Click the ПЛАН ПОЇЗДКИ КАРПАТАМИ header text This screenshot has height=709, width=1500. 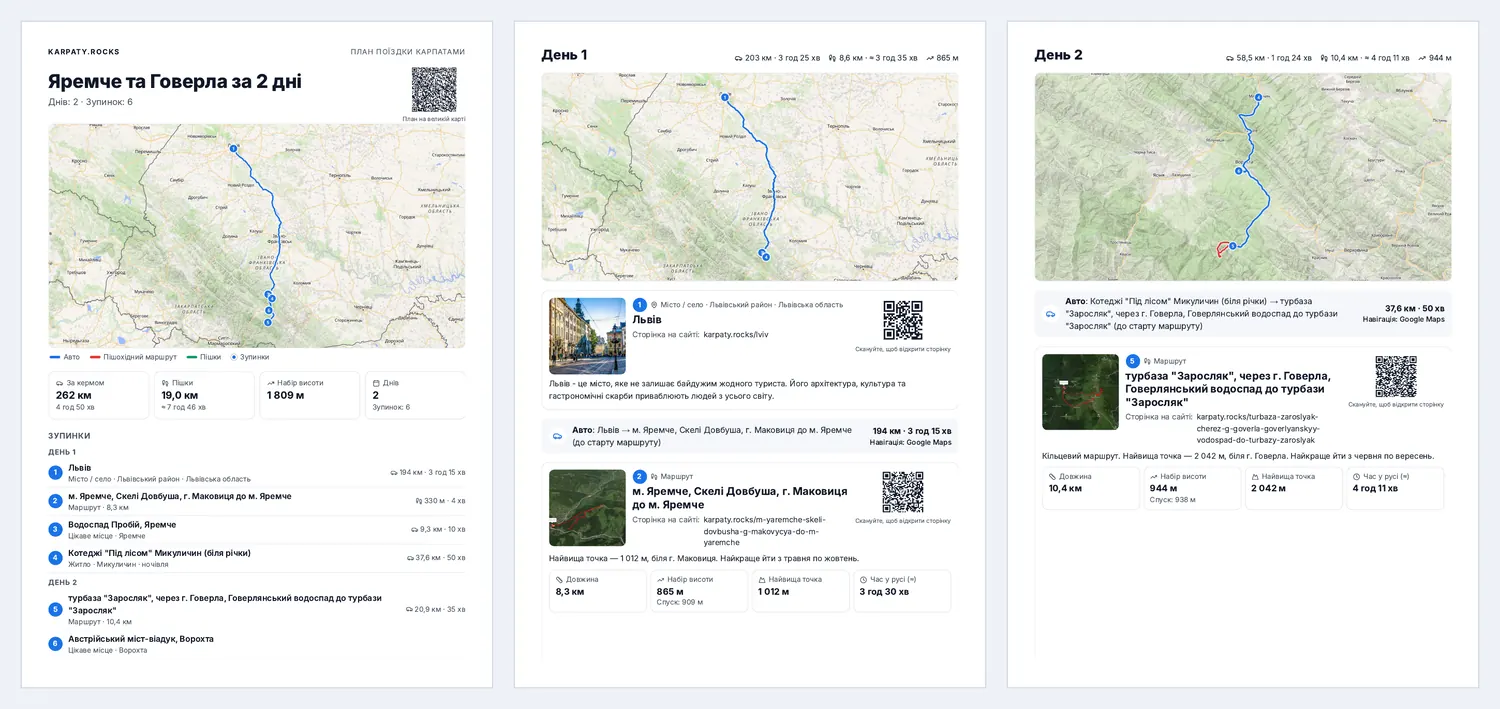point(408,52)
